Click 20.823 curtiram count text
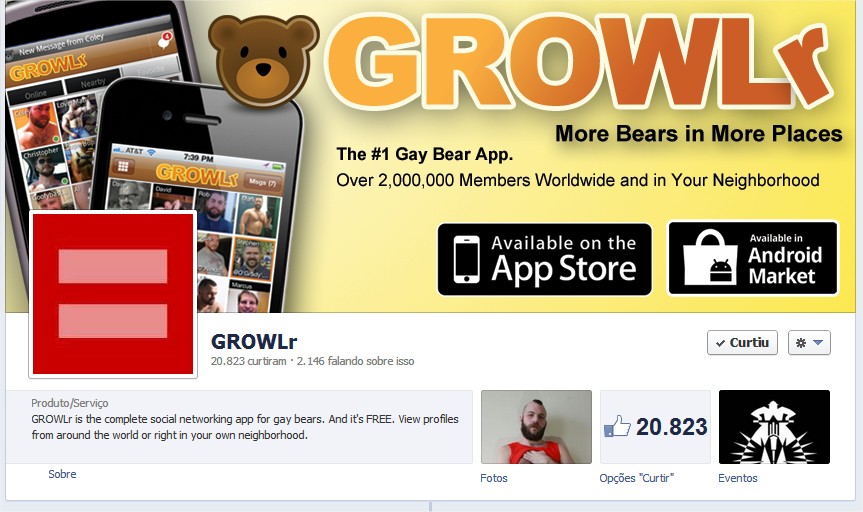 pos(248,361)
